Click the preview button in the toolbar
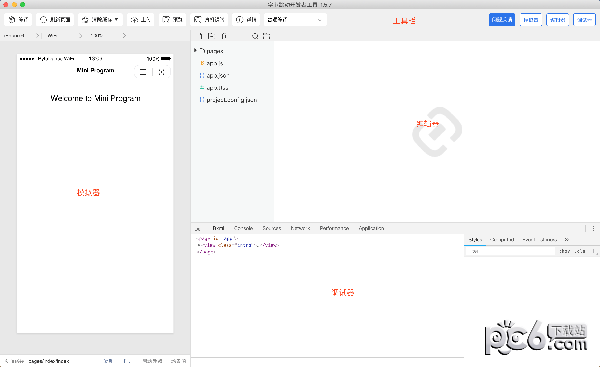The width and height of the screenshot is (600, 367). tap(172, 20)
